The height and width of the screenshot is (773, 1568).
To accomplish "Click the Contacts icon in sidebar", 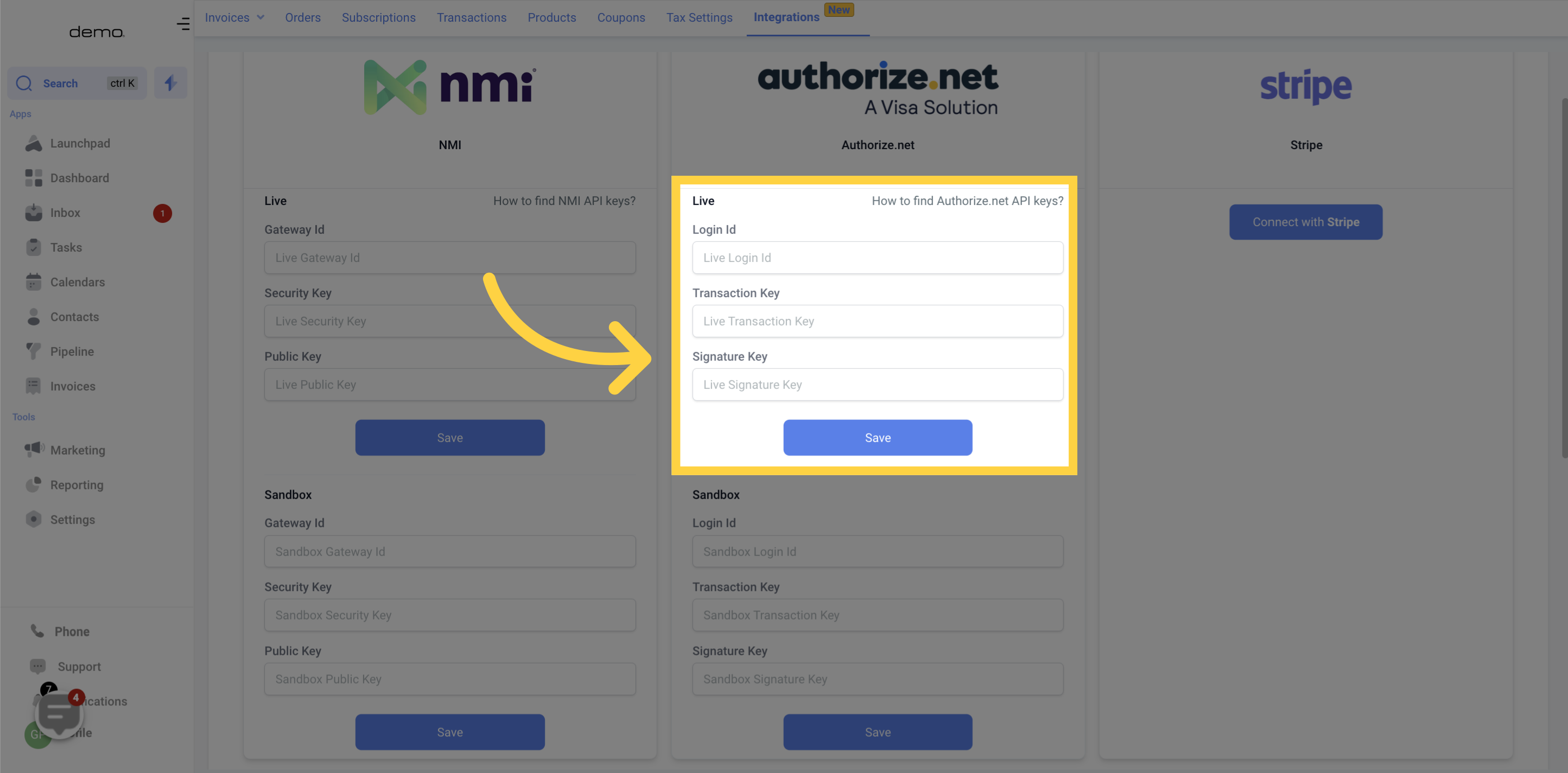I will [34, 317].
